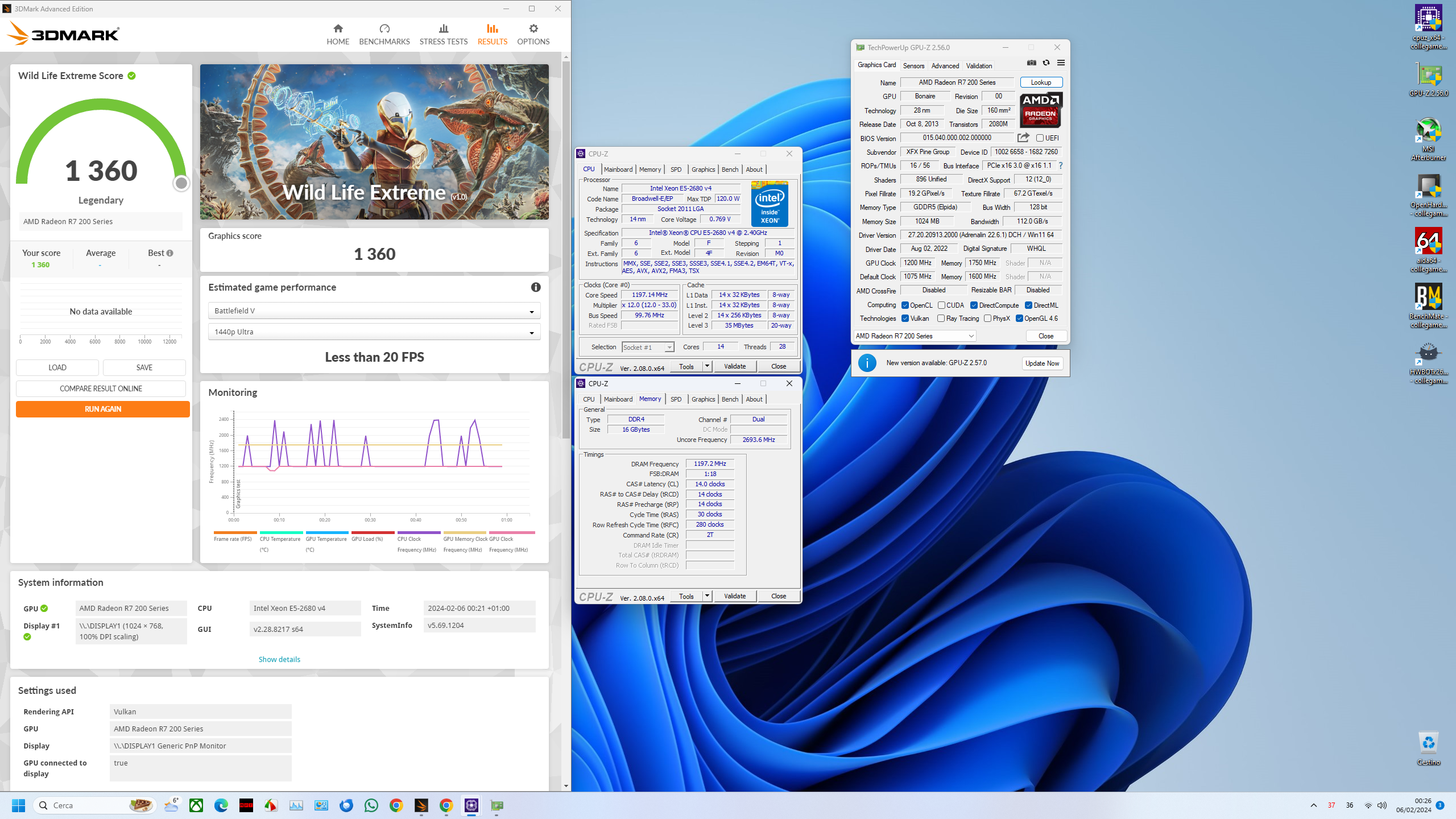Toggle the DirectML checkbox
This screenshot has height=819, width=1456.
coord(1028,305)
